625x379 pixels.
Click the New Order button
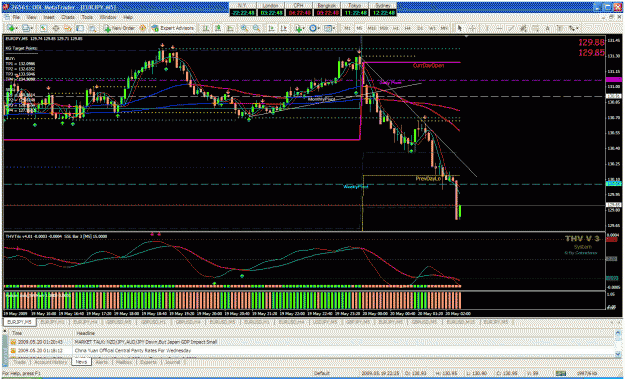click(x=120, y=28)
